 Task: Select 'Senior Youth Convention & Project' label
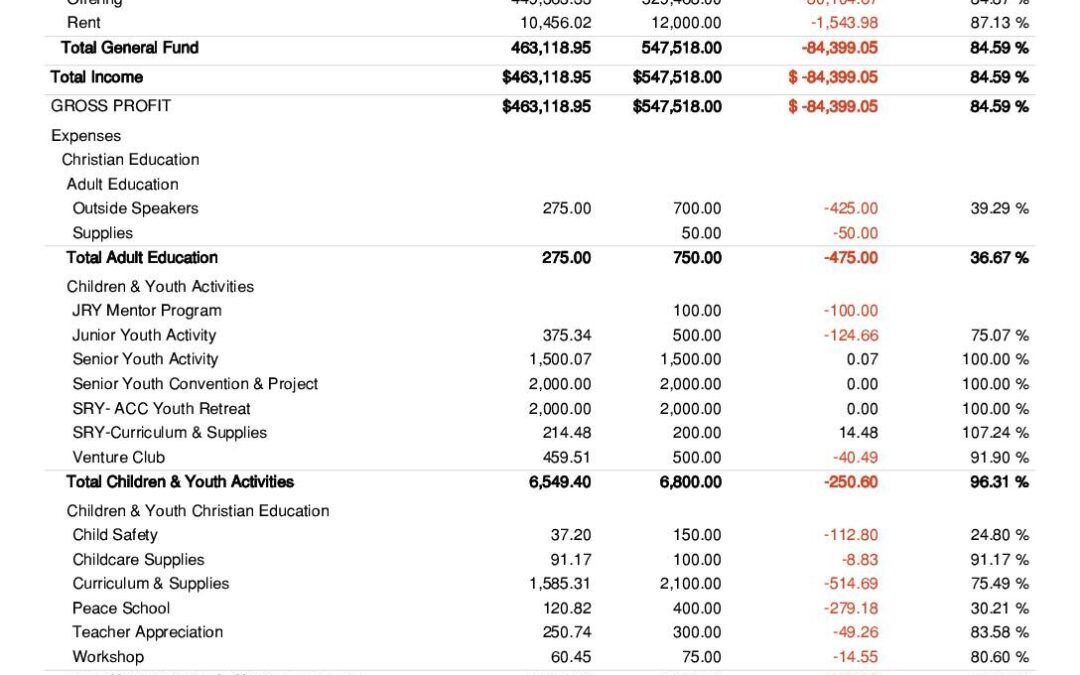point(195,384)
